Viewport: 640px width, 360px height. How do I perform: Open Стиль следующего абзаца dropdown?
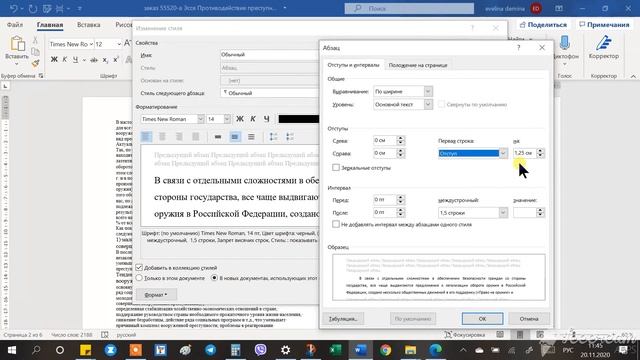pyautogui.click(x=270, y=93)
